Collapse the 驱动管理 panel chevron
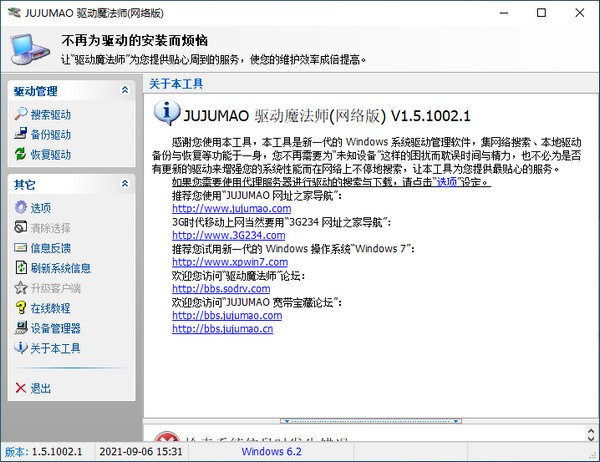 coord(125,90)
